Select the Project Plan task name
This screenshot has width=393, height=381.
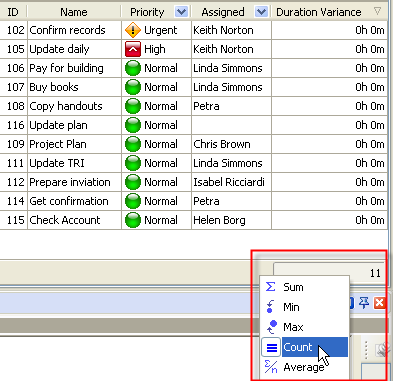click(x=58, y=144)
